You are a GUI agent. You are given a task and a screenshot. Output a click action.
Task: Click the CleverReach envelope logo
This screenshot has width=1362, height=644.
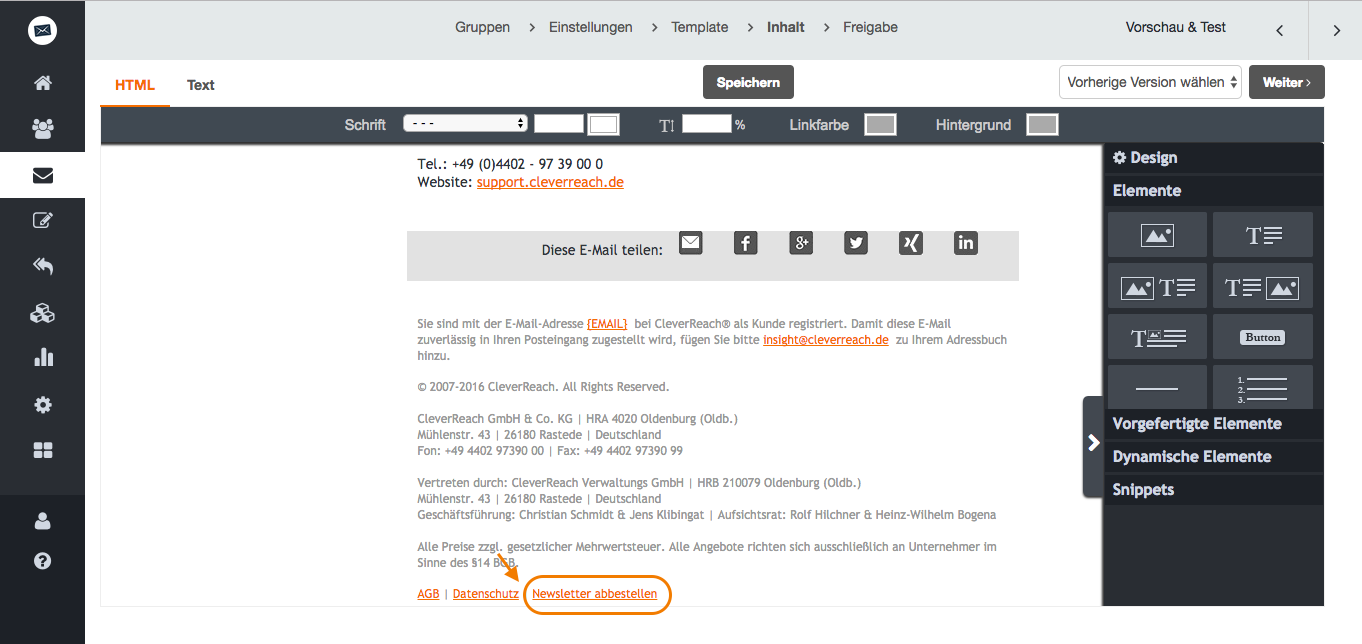coord(42,31)
